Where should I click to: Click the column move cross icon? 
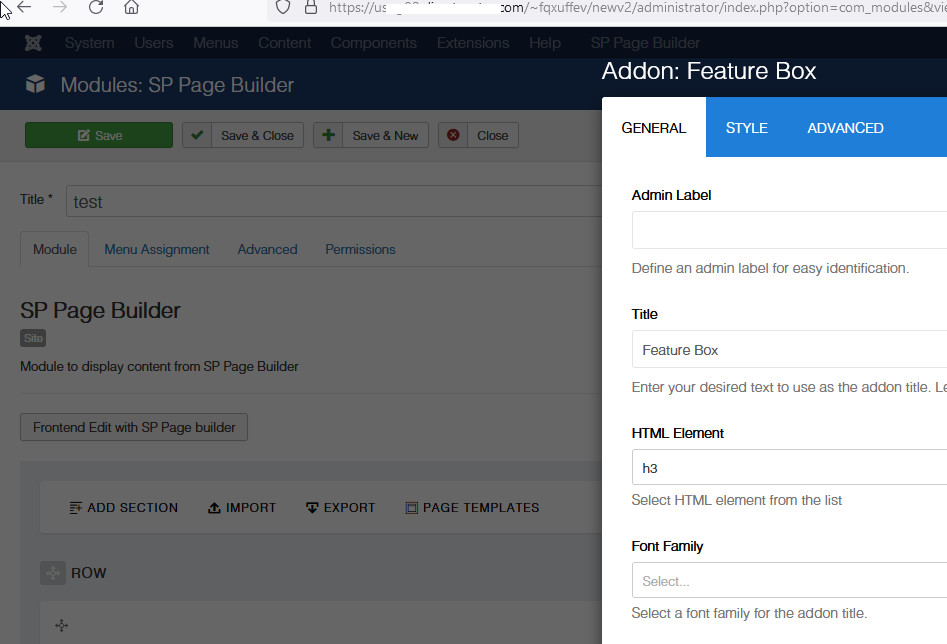(x=61, y=625)
